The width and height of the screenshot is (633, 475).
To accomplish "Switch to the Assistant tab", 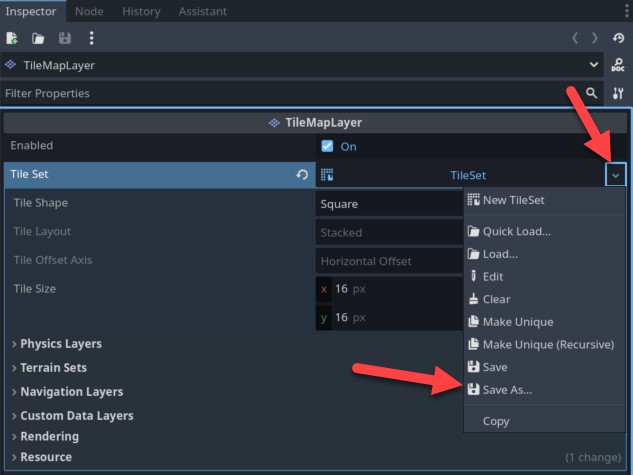I will tap(203, 11).
